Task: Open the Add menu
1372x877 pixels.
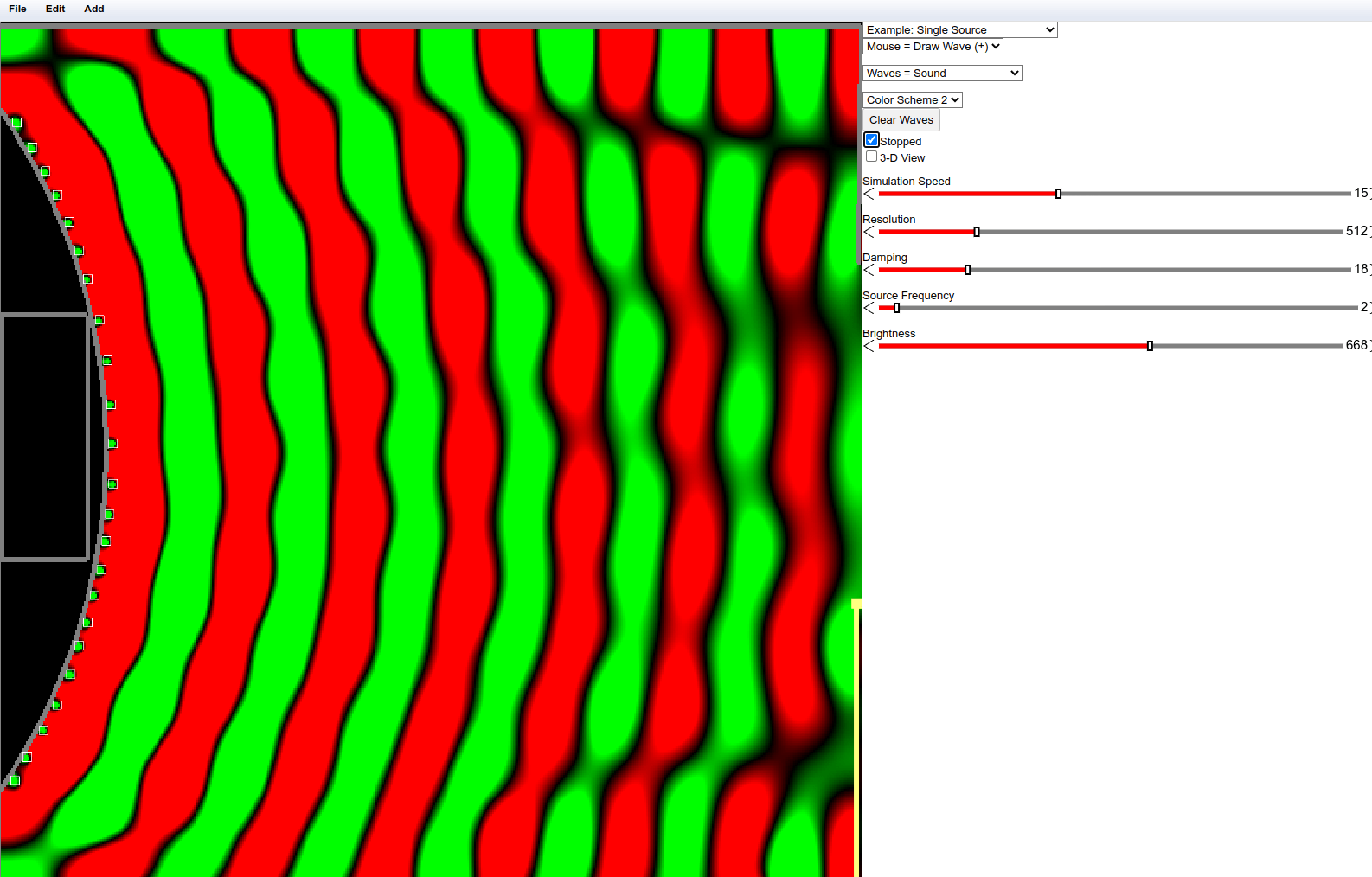Action: 94,9
